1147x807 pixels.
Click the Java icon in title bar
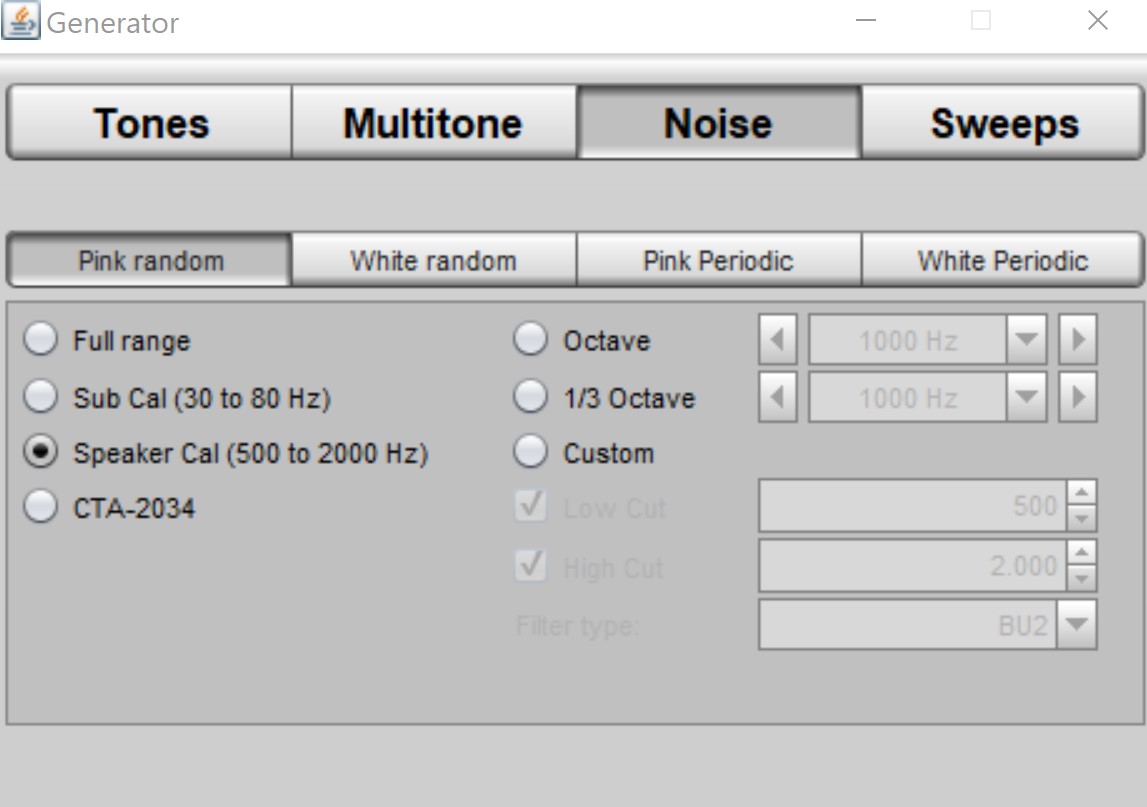pyautogui.click(x=21, y=21)
